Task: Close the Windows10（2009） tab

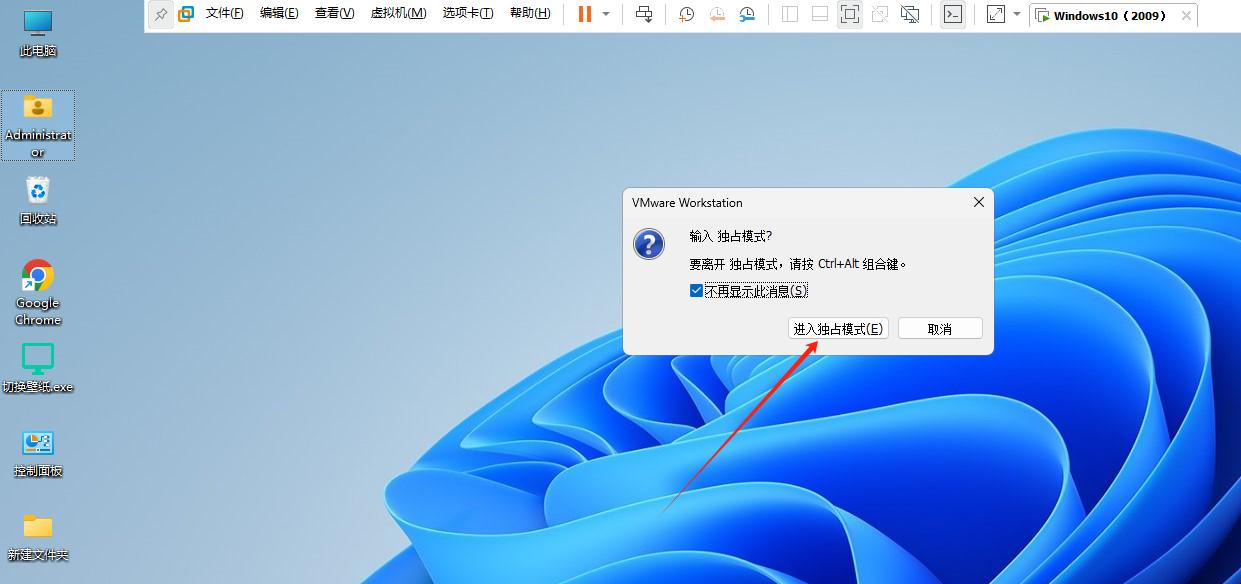Action: click(x=1186, y=15)
